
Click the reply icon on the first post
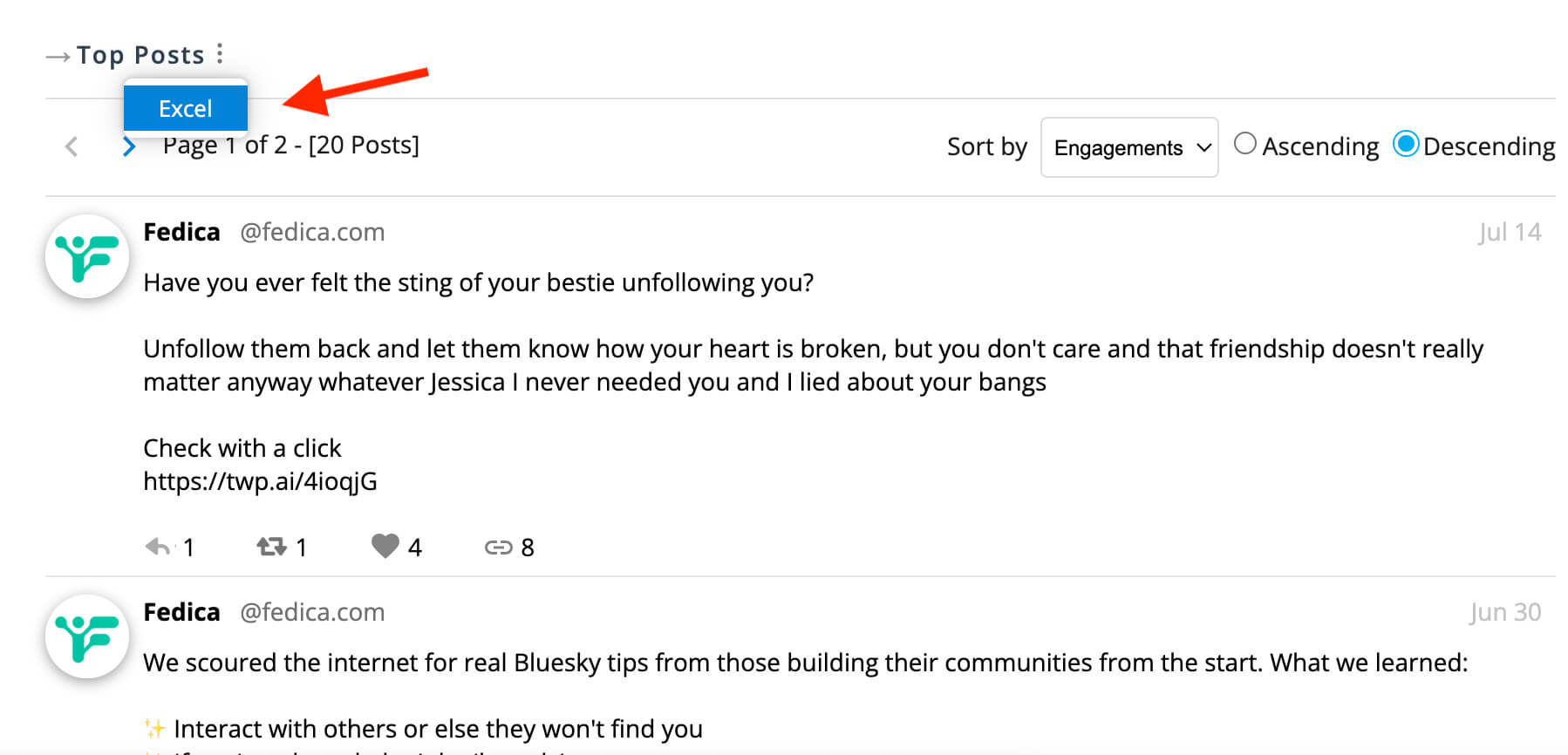[158, 547]
